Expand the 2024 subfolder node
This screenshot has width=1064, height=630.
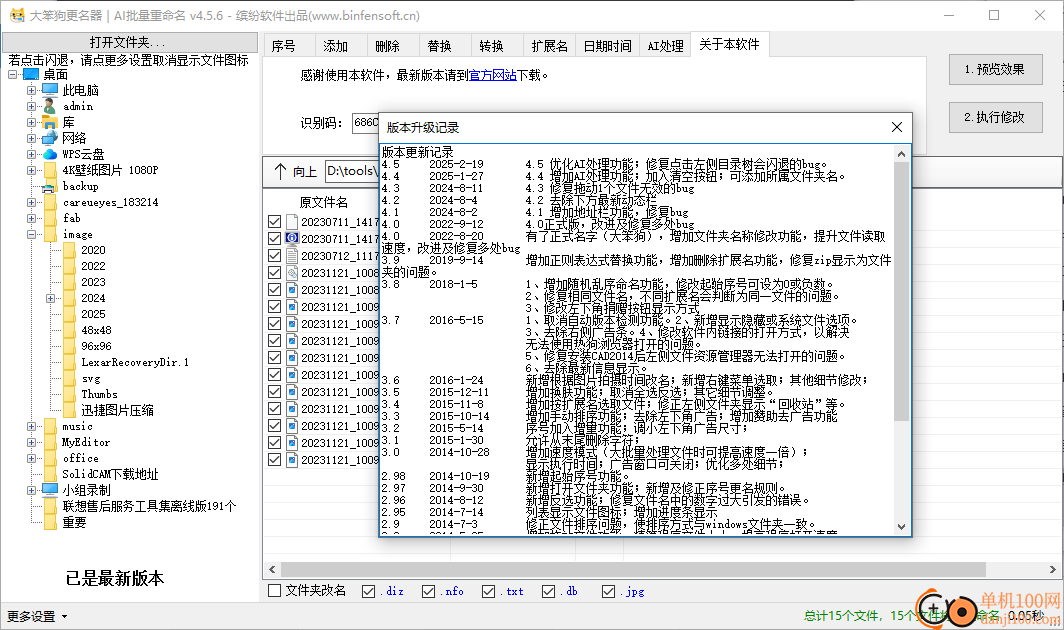pos(50,299)
